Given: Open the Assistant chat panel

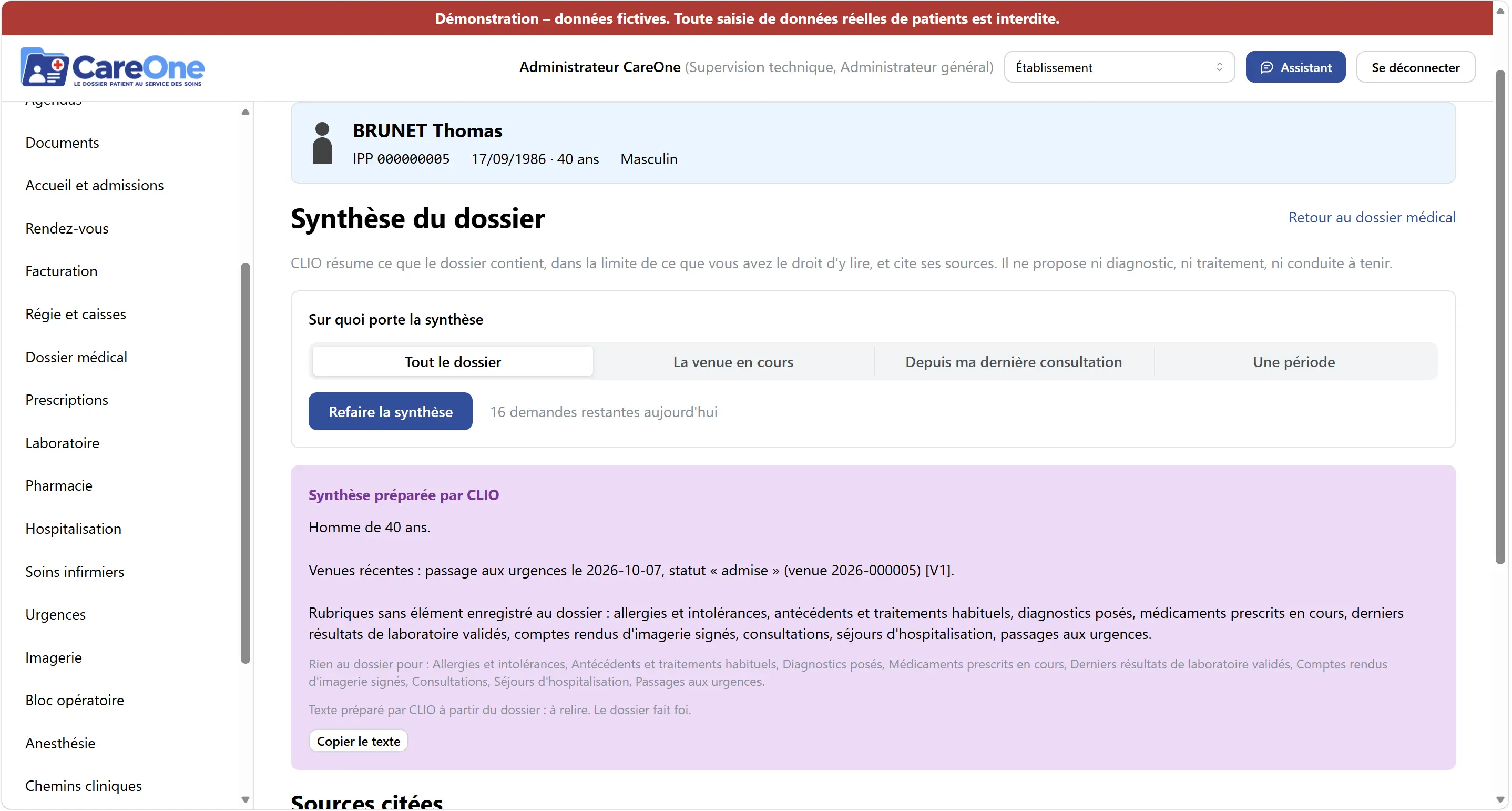Looking at the screenshot, I should pyautogui.click(x=1295, y=67).
